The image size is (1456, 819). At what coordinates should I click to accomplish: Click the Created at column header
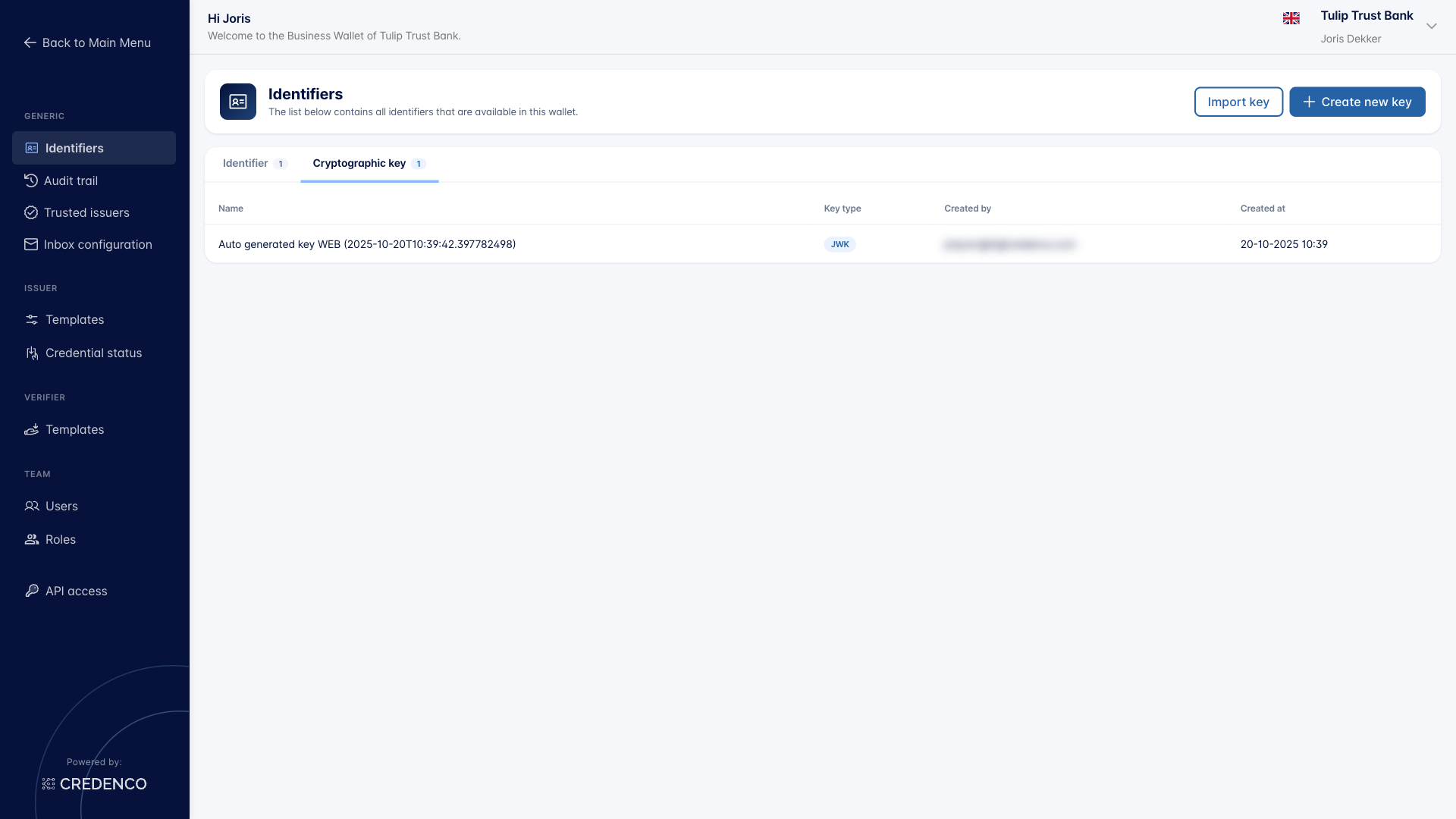point(1263,209)
